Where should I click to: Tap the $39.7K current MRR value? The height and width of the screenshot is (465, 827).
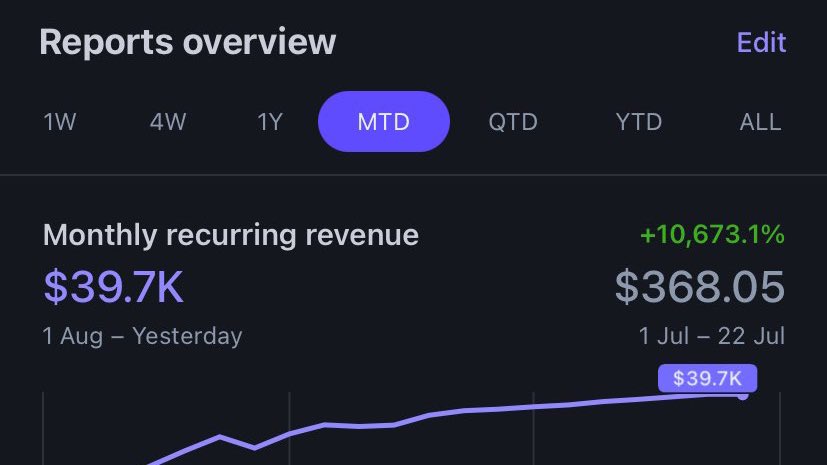[x=113, y=287]
